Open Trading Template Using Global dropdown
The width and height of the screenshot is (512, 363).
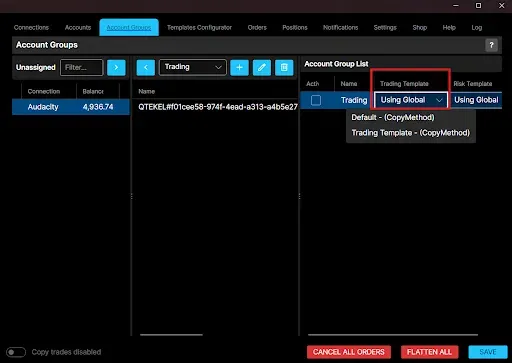411,100
